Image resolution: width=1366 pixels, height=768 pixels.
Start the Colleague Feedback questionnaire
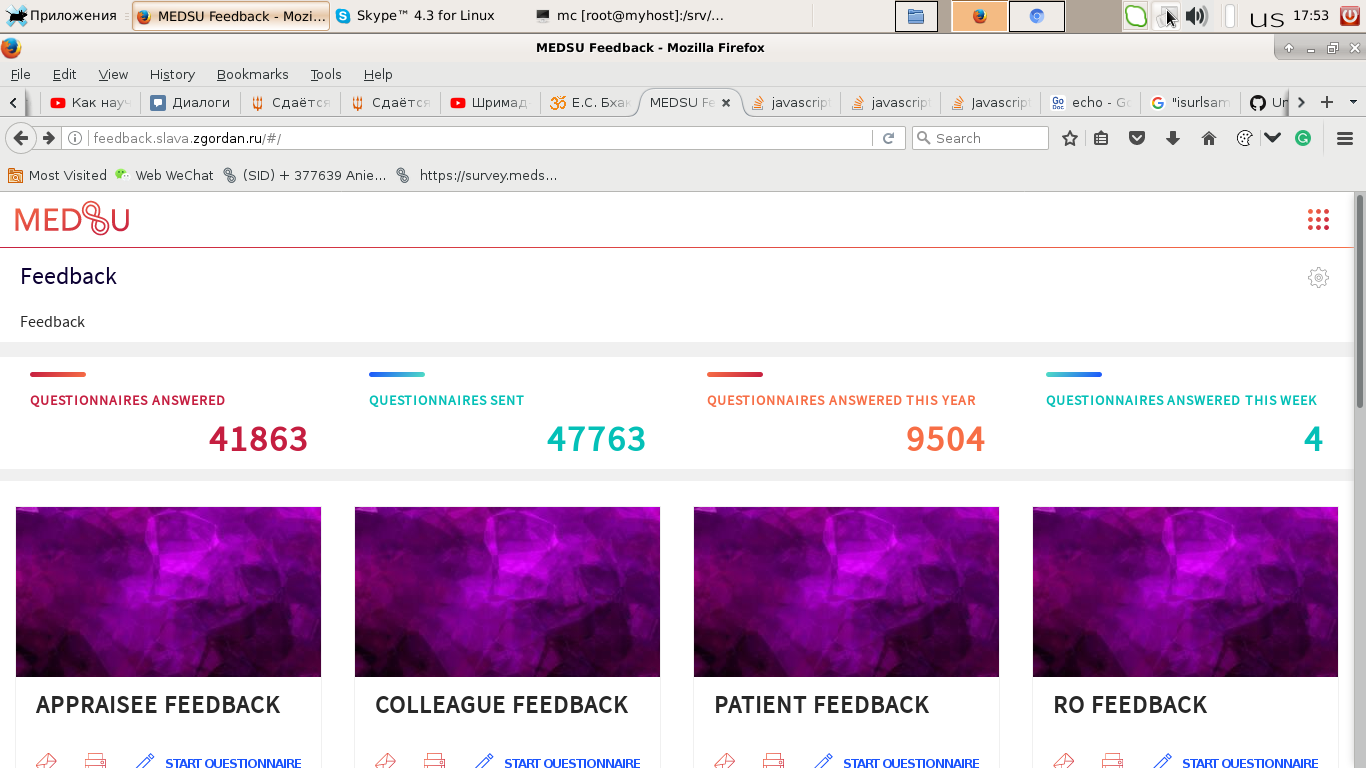tap(572, 762)
